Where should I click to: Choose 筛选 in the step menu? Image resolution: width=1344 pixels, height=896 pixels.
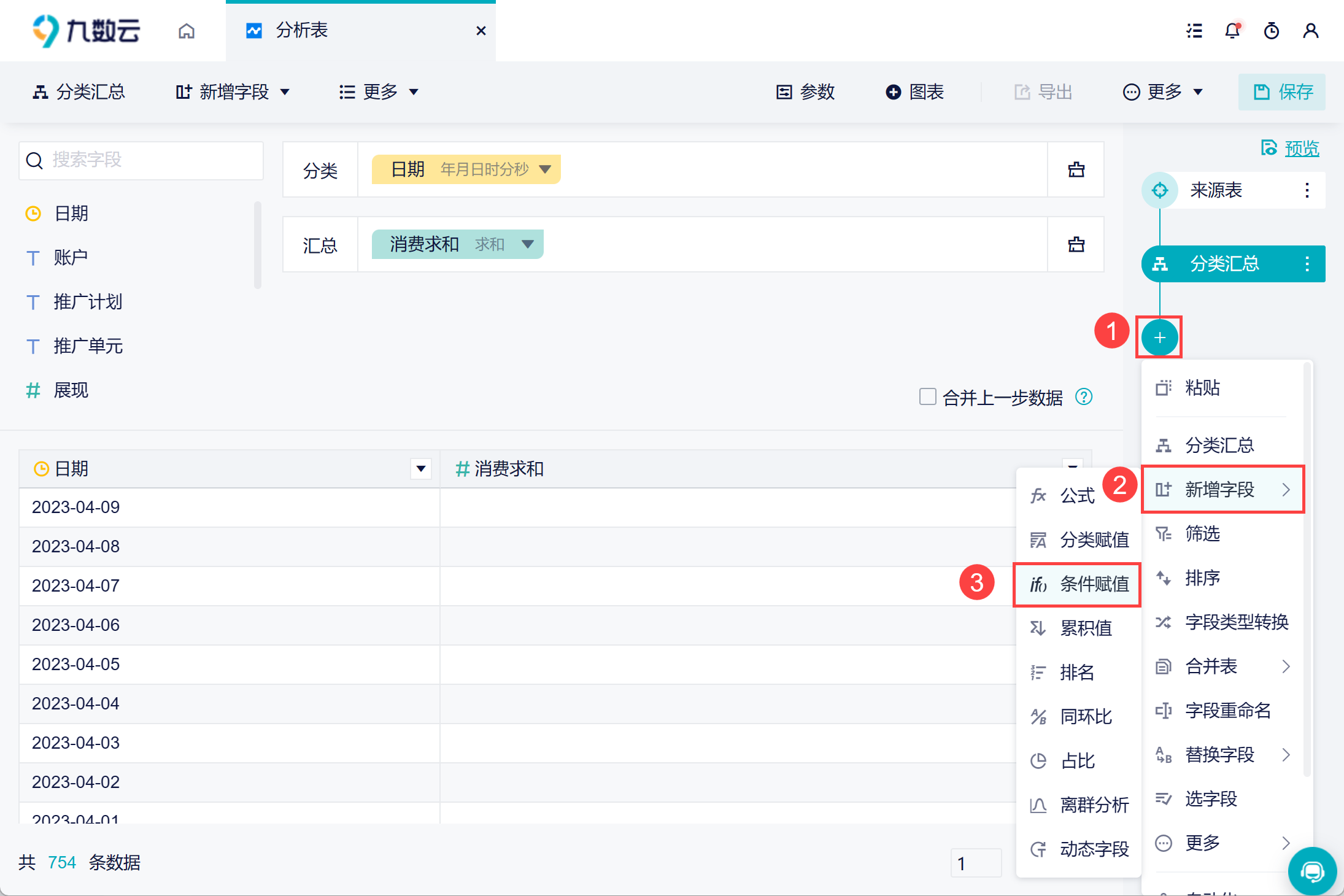point(1202,534)
